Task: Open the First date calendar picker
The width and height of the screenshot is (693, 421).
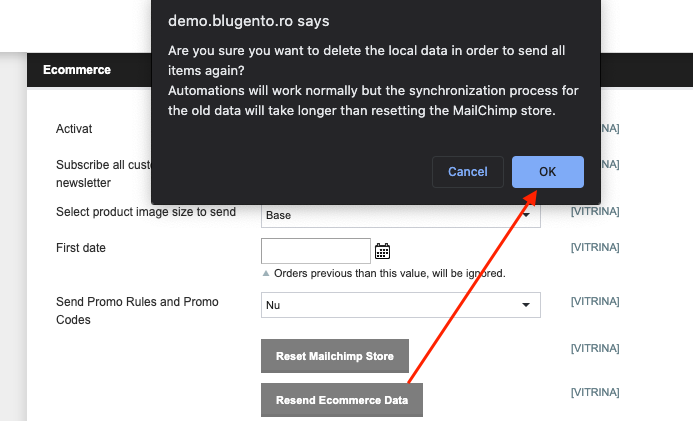Action: click(382, 251)
